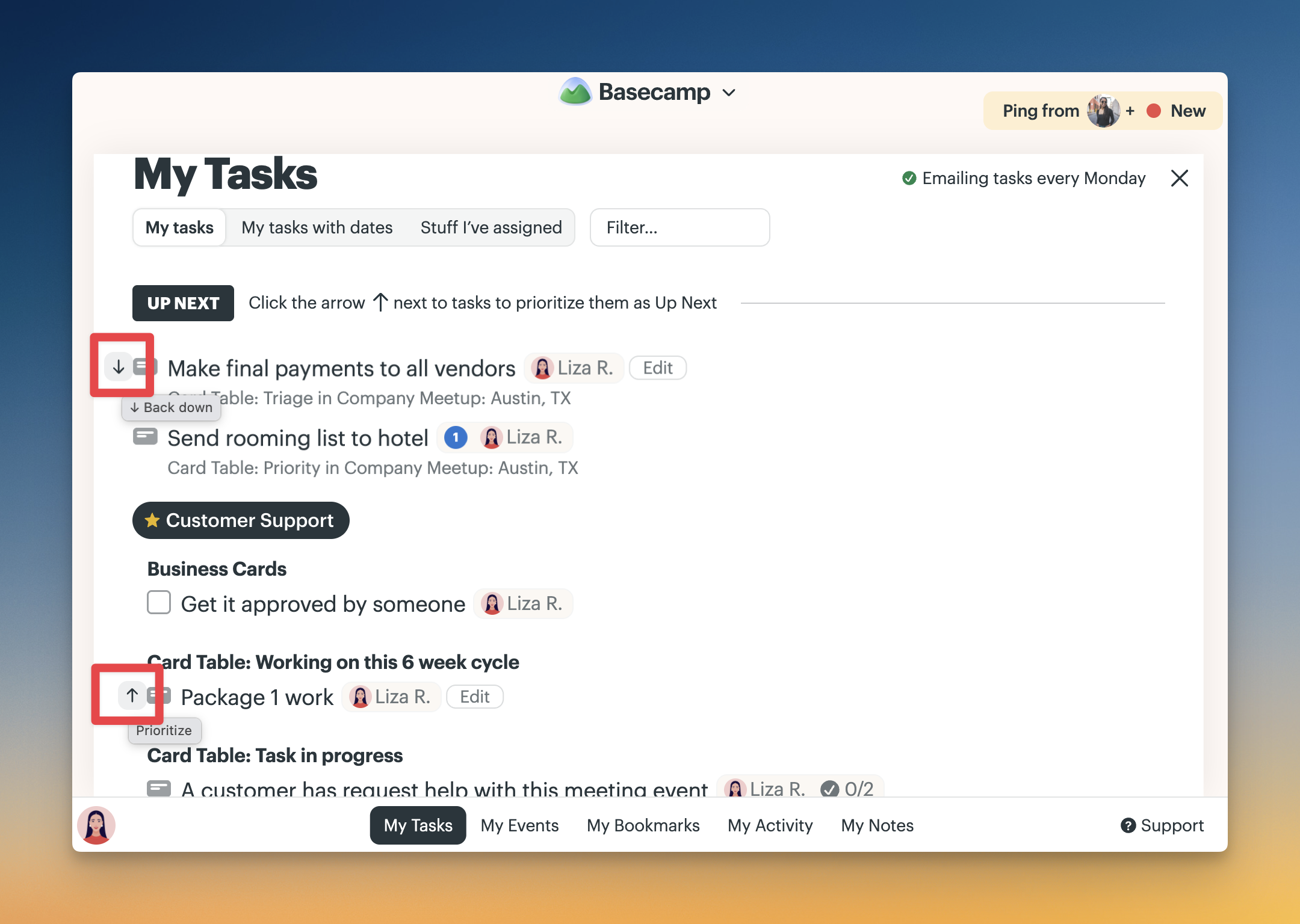Open the Package 1 work card

pyautogui.click(x=257, y=697)
